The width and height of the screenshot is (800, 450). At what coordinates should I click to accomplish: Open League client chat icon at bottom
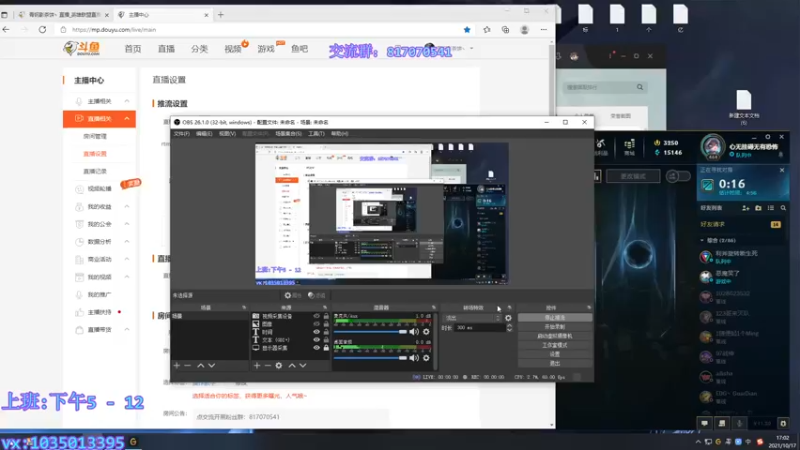(705, 423)
